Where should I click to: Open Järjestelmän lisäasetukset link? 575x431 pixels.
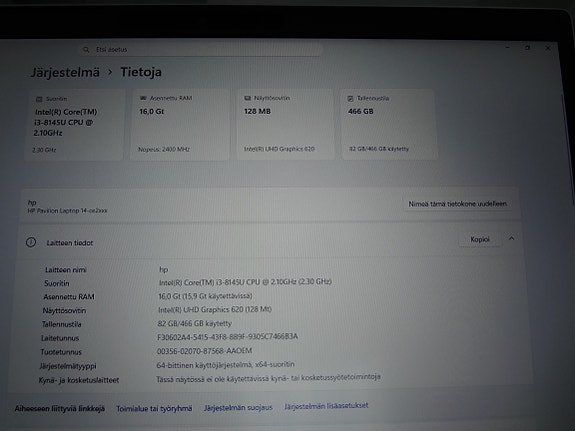[x=326, y=406]
